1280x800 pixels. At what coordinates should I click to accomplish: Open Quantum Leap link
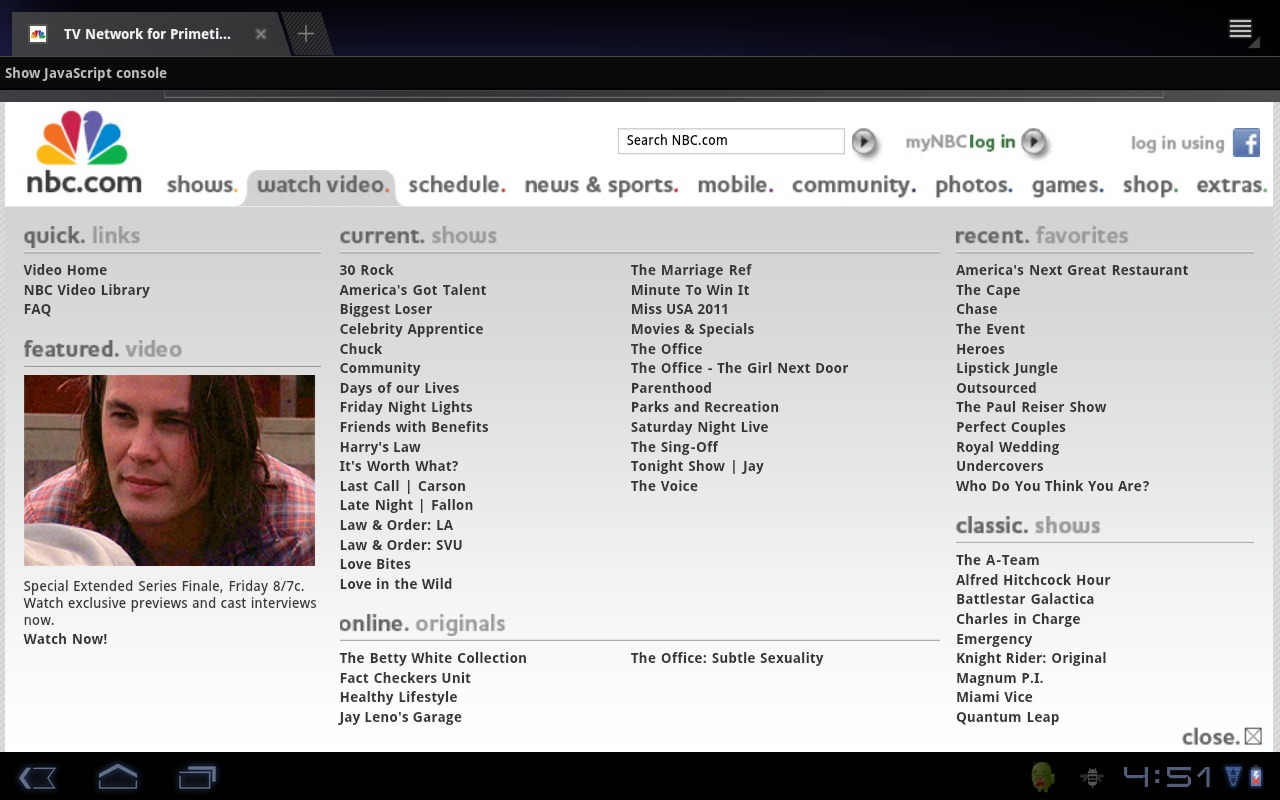click(x=1007, y=717)
